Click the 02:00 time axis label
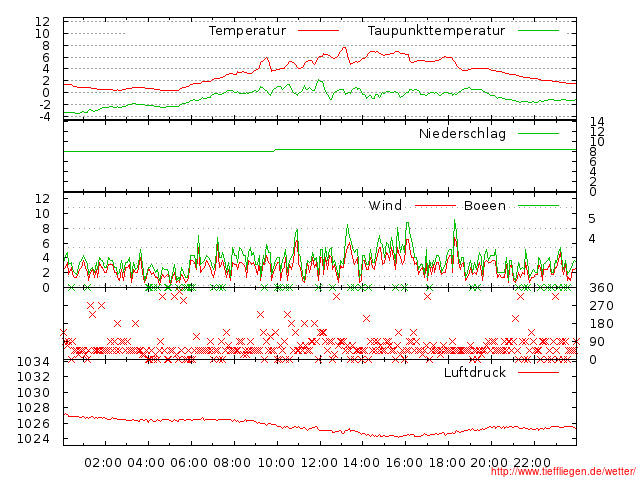The width and height of the screenshot is (640, 480). click(x=103, y=463)
